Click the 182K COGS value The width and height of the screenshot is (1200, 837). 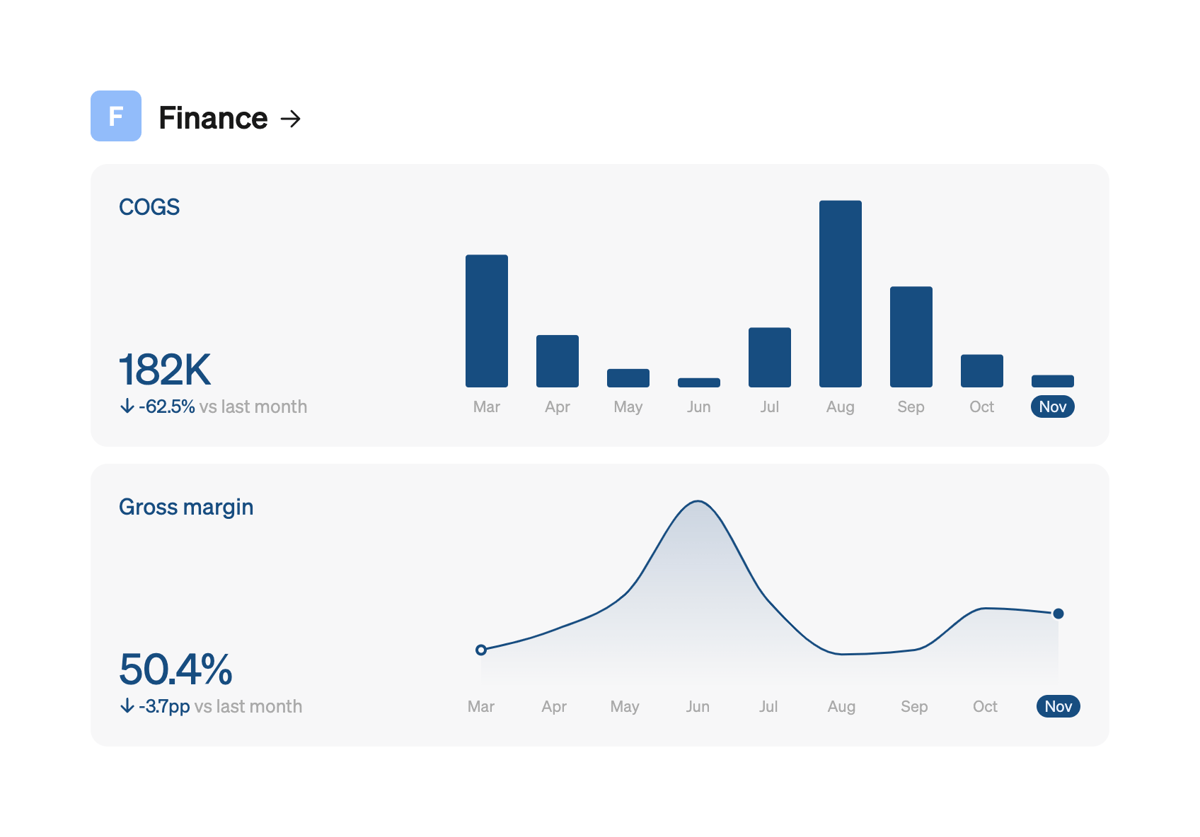click(164, 370)
